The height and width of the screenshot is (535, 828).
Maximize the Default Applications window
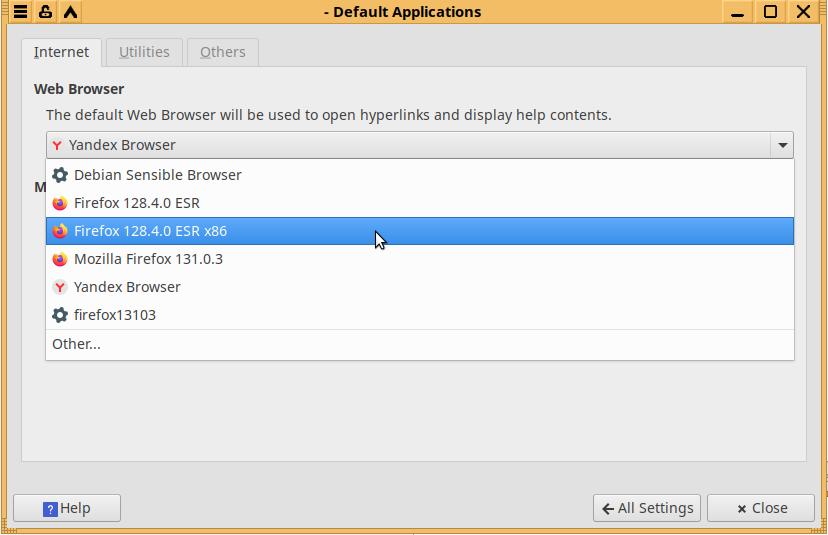pos(771,12)
